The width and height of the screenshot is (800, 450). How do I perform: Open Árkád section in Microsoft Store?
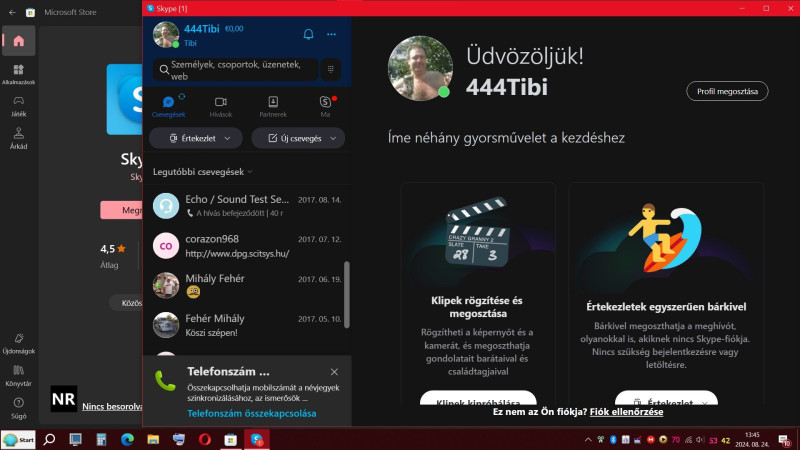tap(19, 139)
